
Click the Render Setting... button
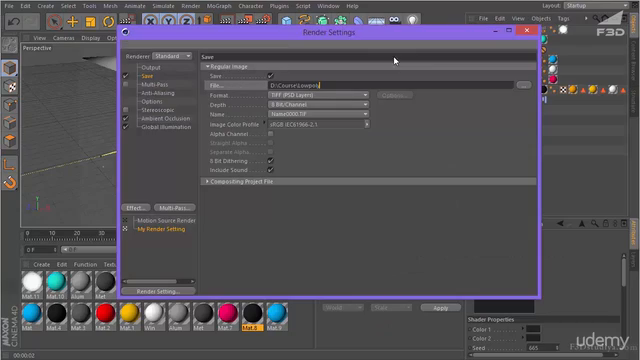[158, 291]
